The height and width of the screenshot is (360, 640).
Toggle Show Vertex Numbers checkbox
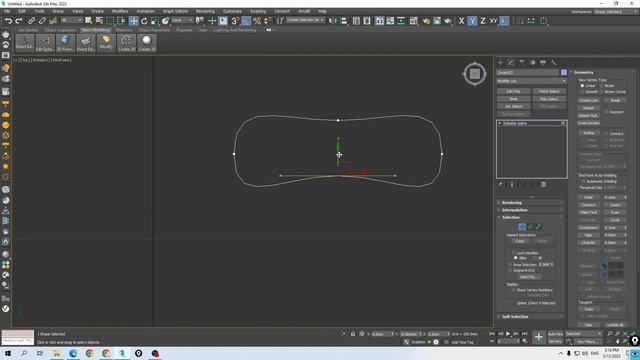[x=513, y=290]
